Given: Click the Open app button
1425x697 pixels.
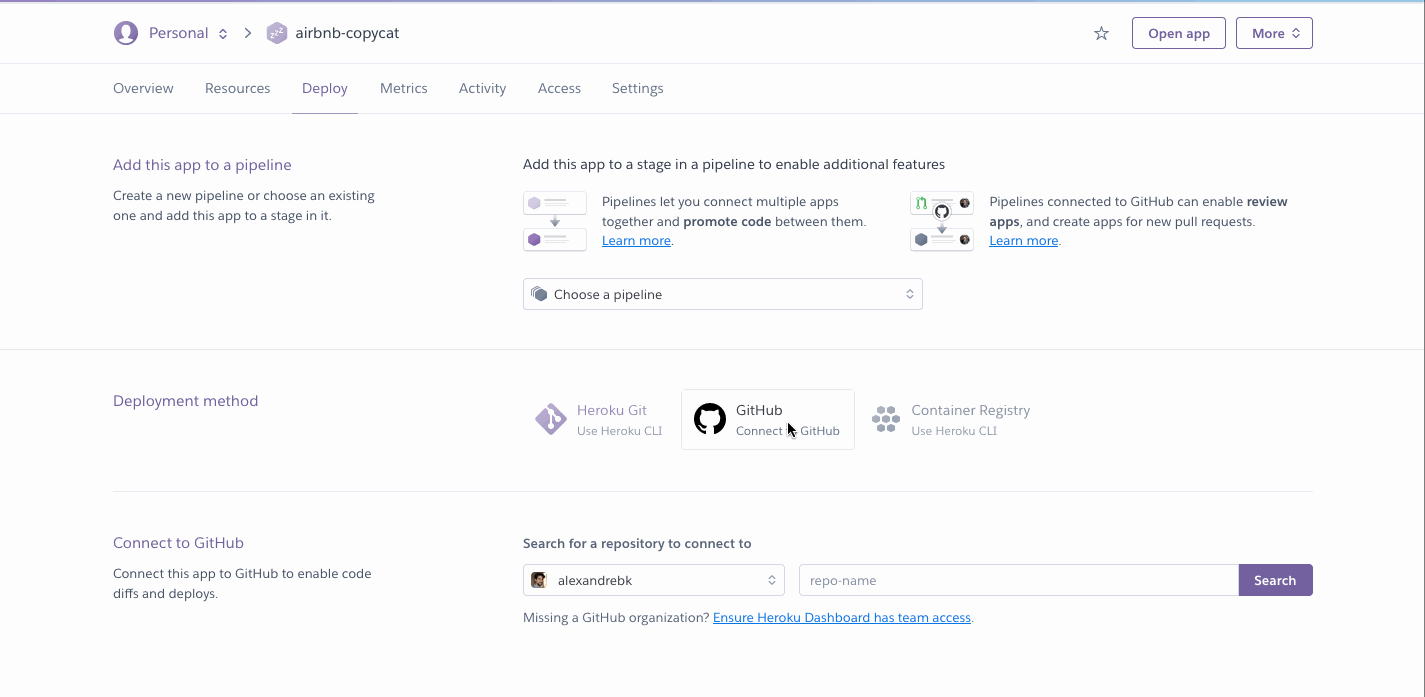Looking at the screenshot, I should click(x=1179, y=33).
